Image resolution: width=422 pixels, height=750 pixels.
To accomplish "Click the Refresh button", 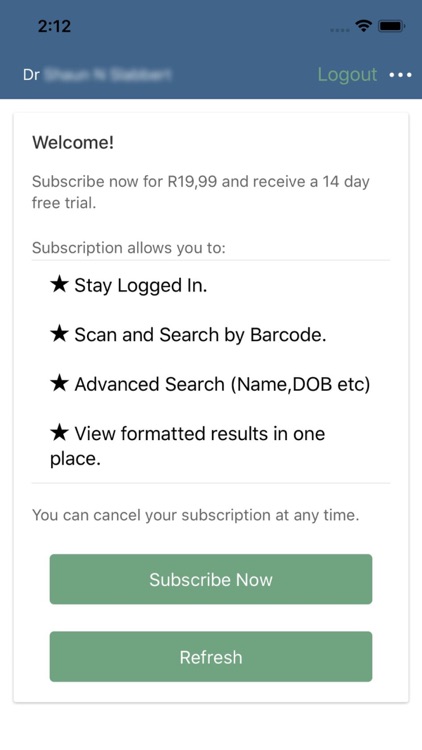I will (x=211, y=657).
